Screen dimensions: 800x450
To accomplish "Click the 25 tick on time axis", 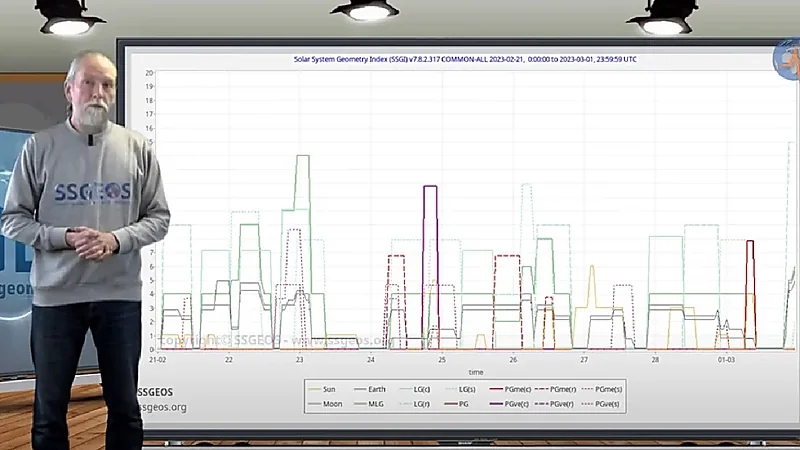I will 441,359.
